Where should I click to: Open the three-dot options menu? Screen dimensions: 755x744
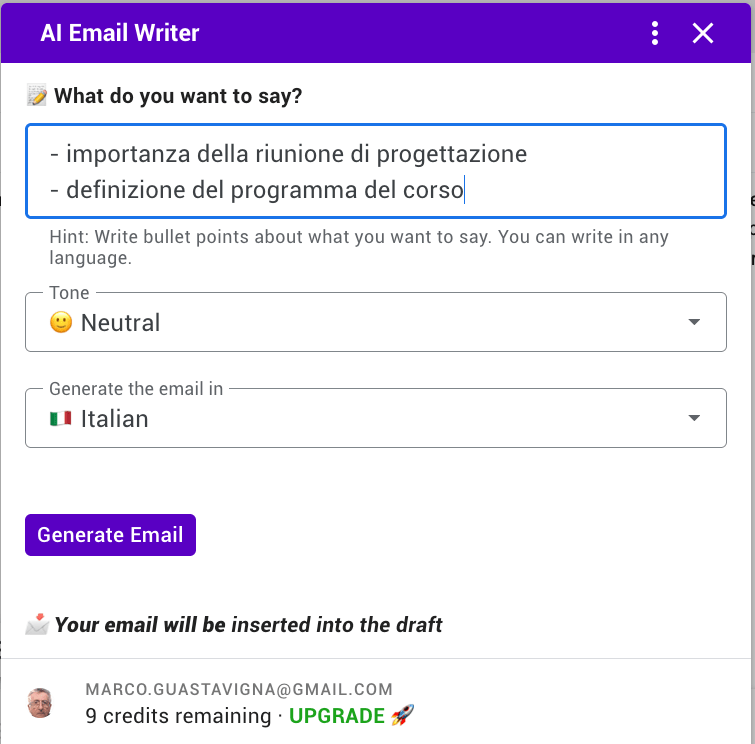655,33
